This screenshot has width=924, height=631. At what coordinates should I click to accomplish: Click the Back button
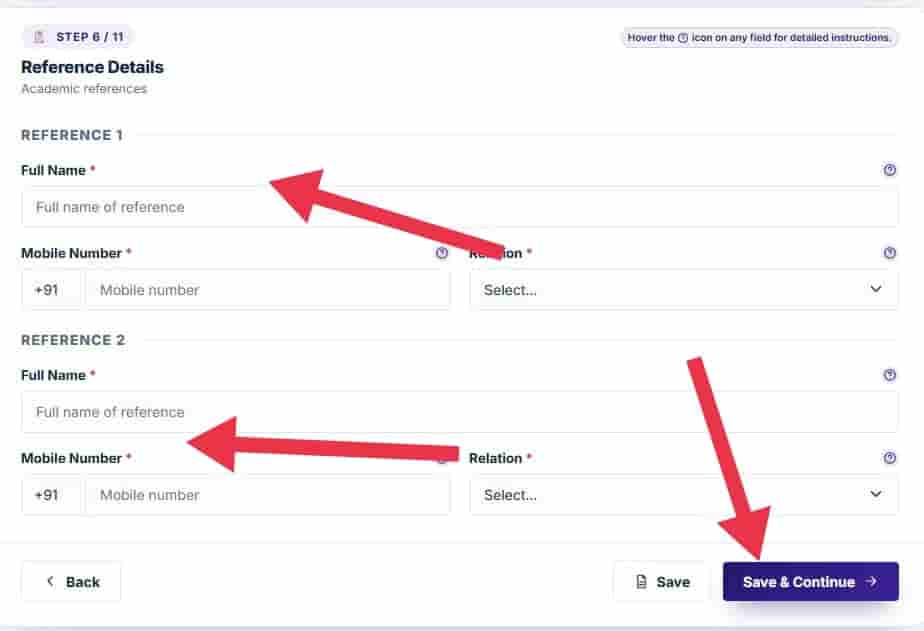pos(71,582)
